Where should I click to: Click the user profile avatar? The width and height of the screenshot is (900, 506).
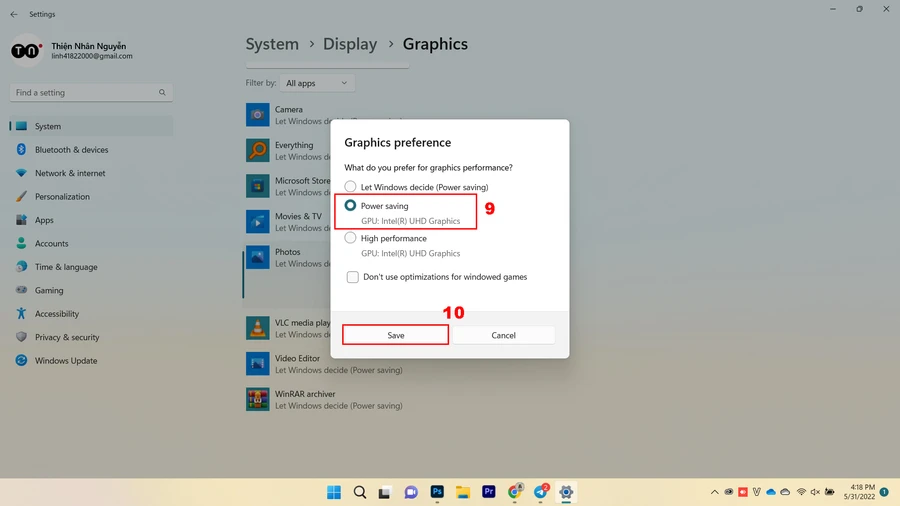(x=26, y=50)
